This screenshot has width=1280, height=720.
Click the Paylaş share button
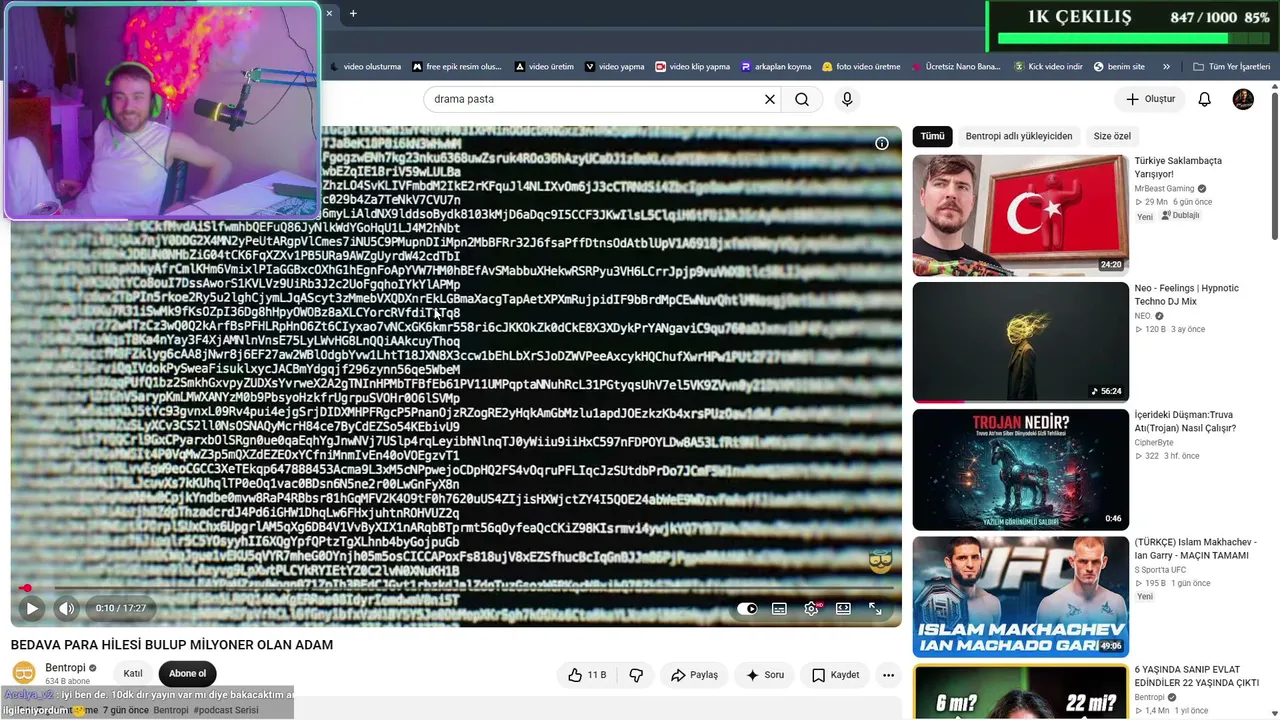coord(694,675)
